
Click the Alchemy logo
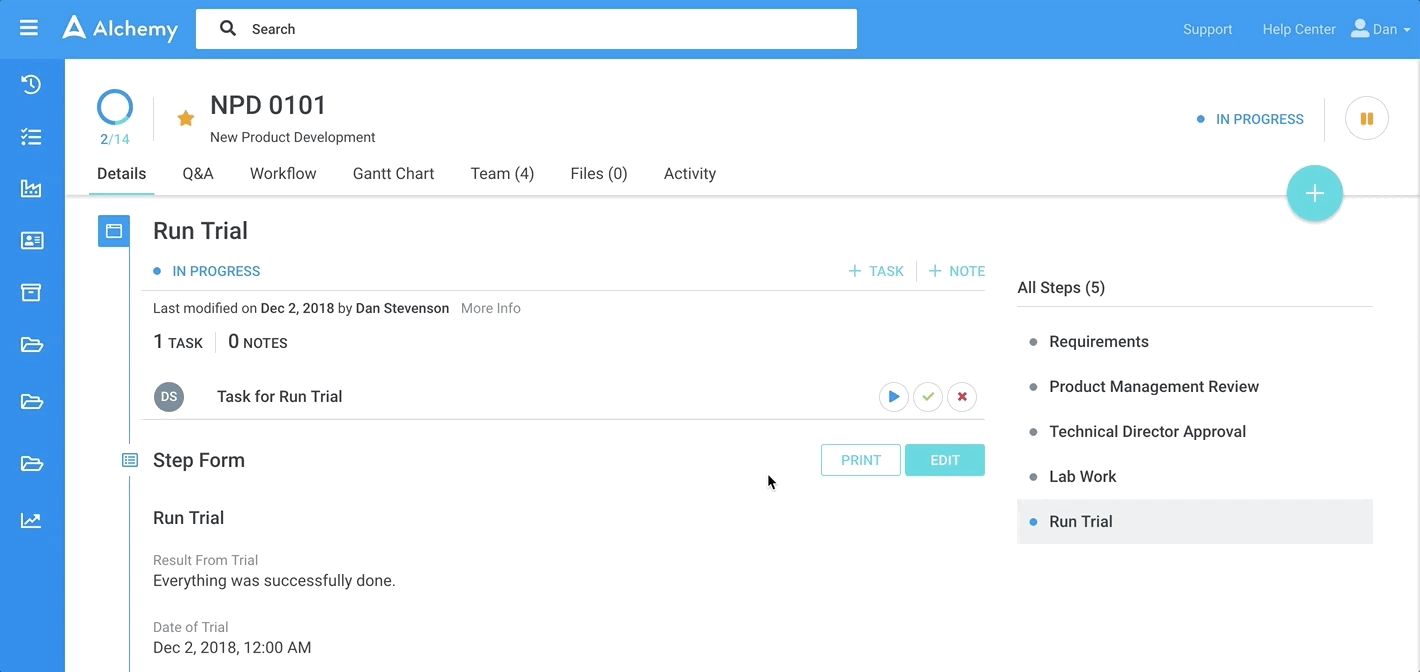(120, 28)
